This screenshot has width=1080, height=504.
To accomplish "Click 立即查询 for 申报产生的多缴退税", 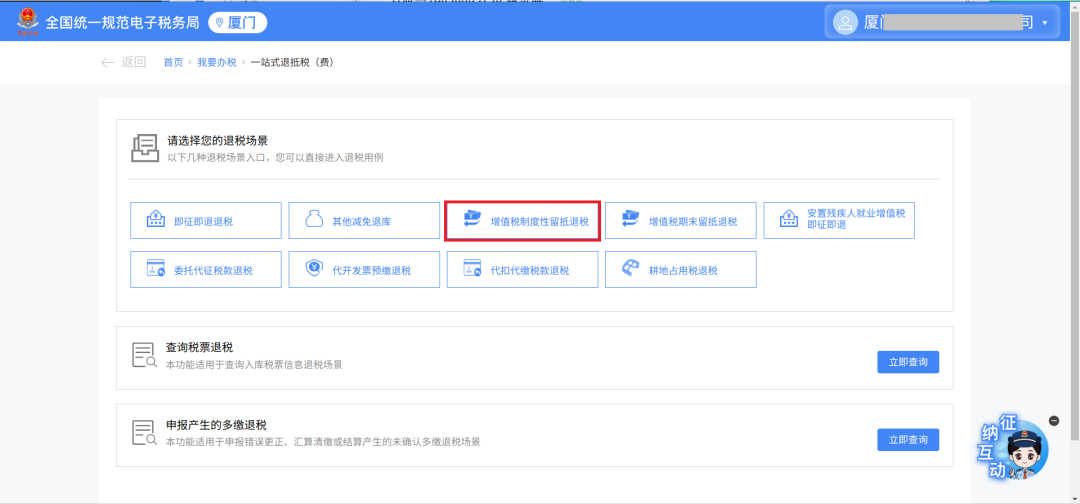I will pyautogui.click(x=908, y=439).
